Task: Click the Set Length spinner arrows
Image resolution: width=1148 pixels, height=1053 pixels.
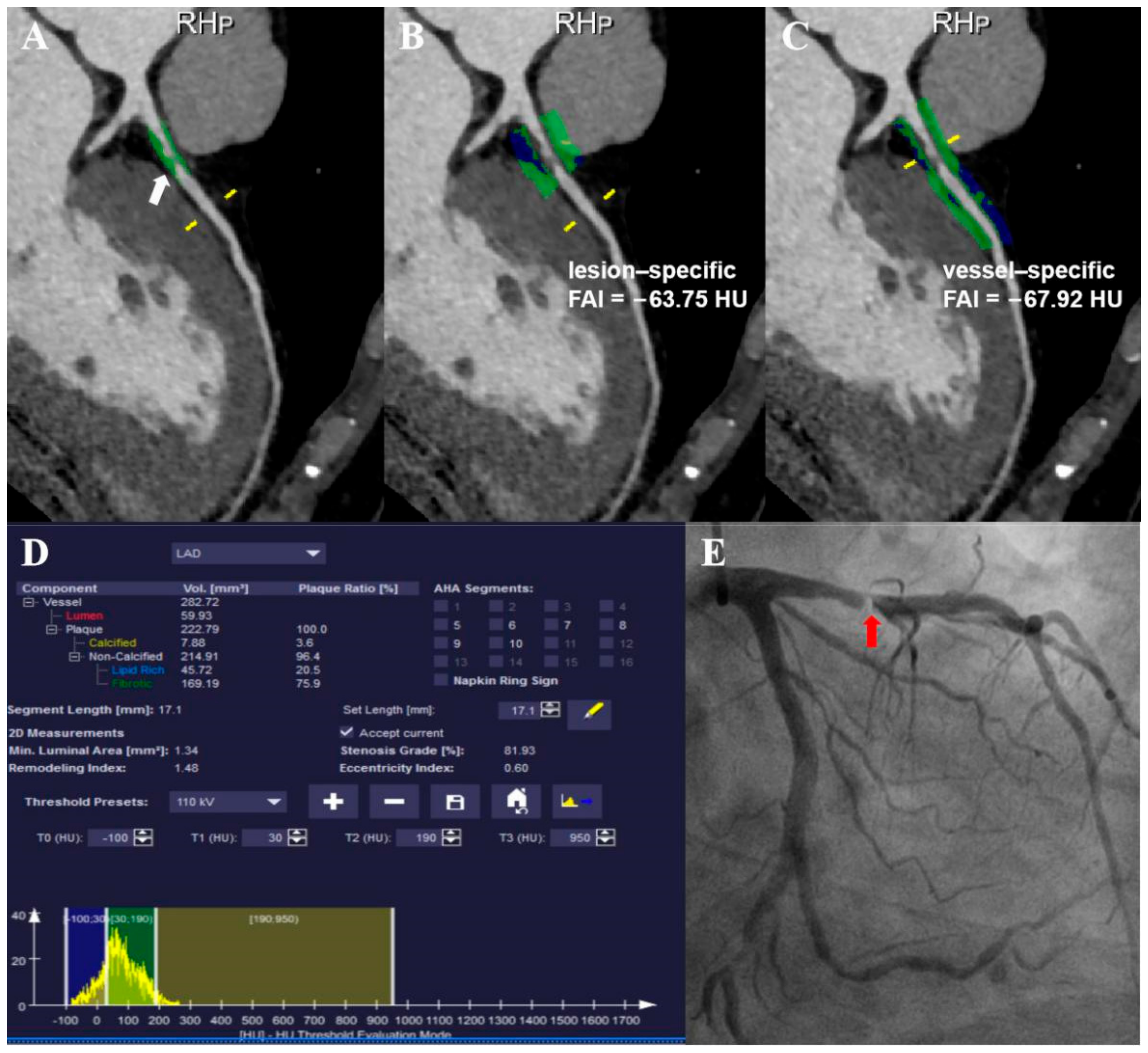Action: coord(550,710)
